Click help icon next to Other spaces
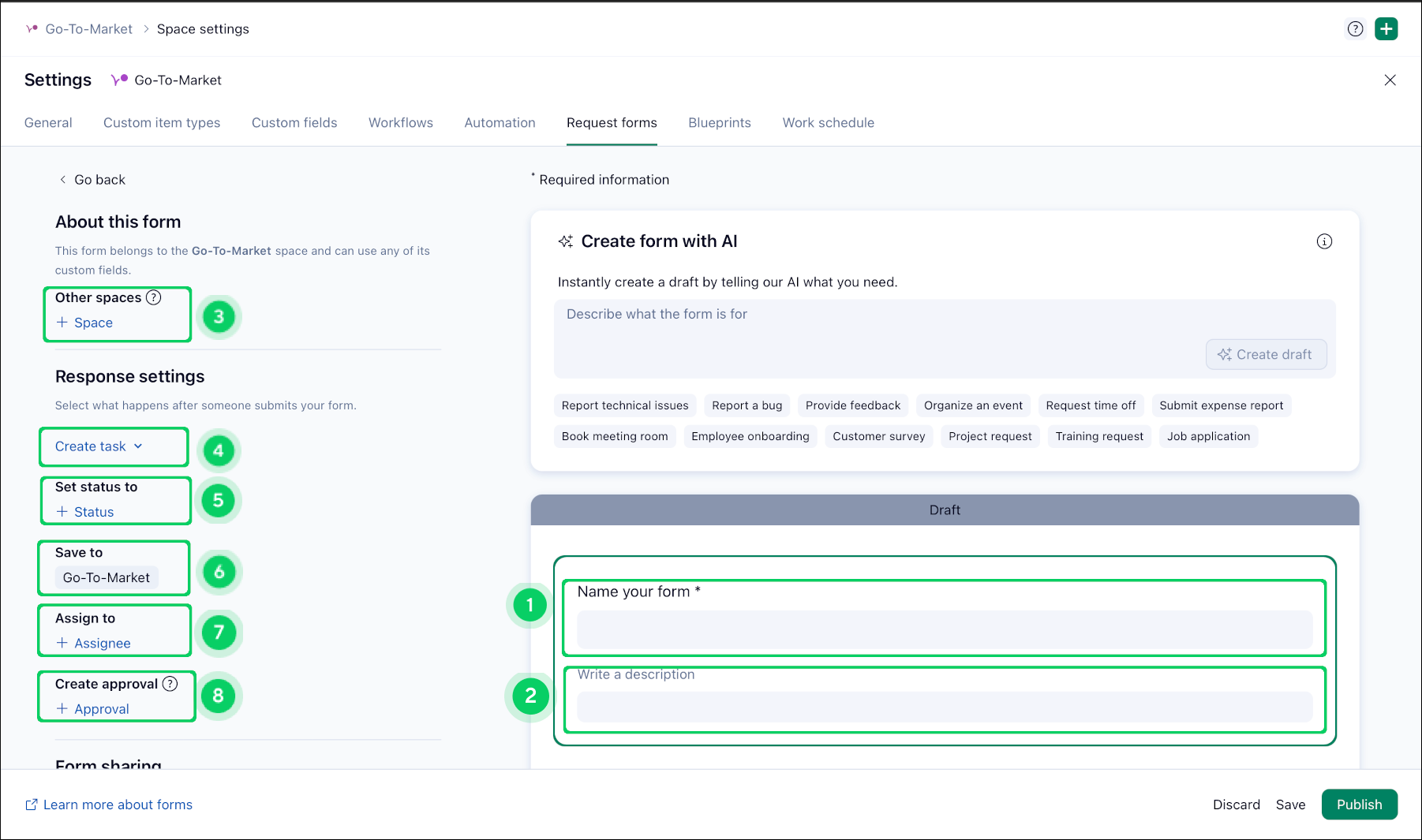 pyautogui.click(x=154, y=297)
